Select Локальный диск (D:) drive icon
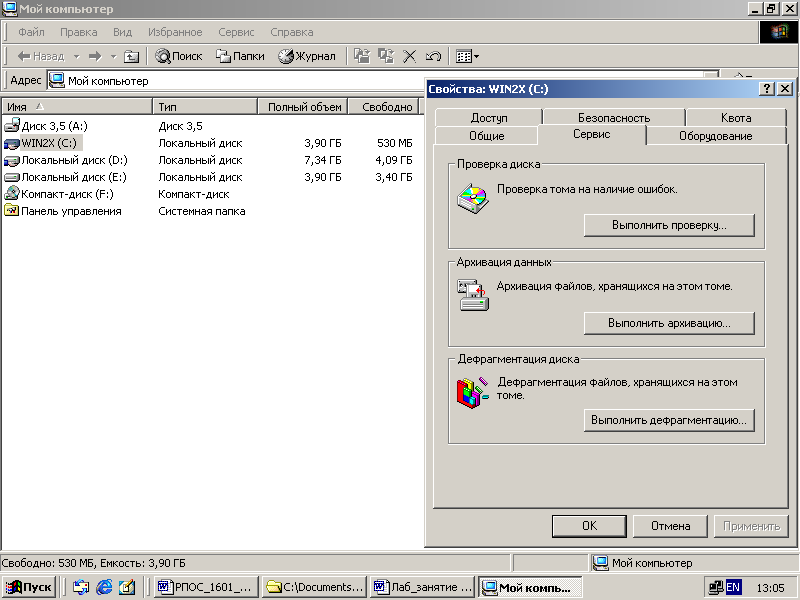 12,160
